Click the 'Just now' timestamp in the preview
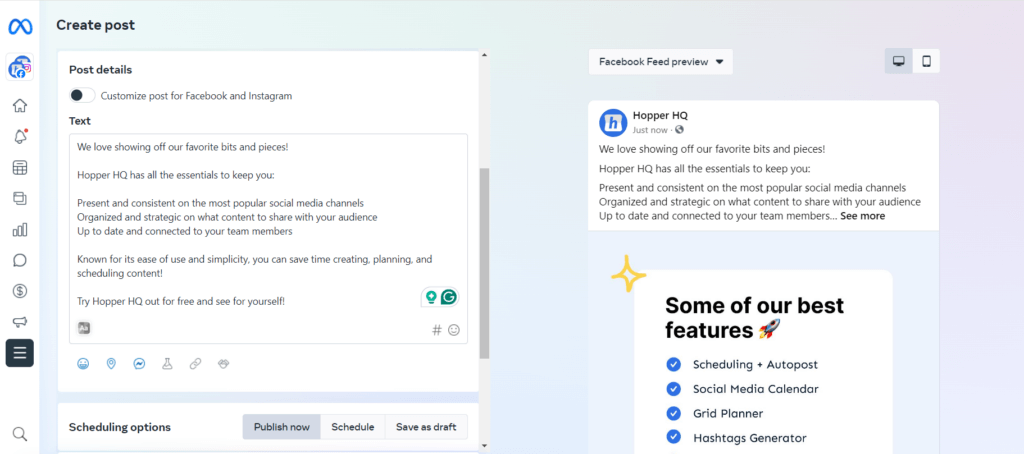 click(650, 130)
